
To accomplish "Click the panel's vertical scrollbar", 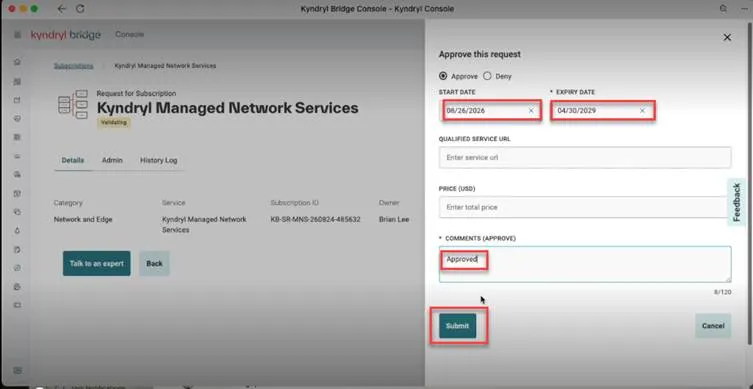I will pyautogui.click(x=750, y=182).
